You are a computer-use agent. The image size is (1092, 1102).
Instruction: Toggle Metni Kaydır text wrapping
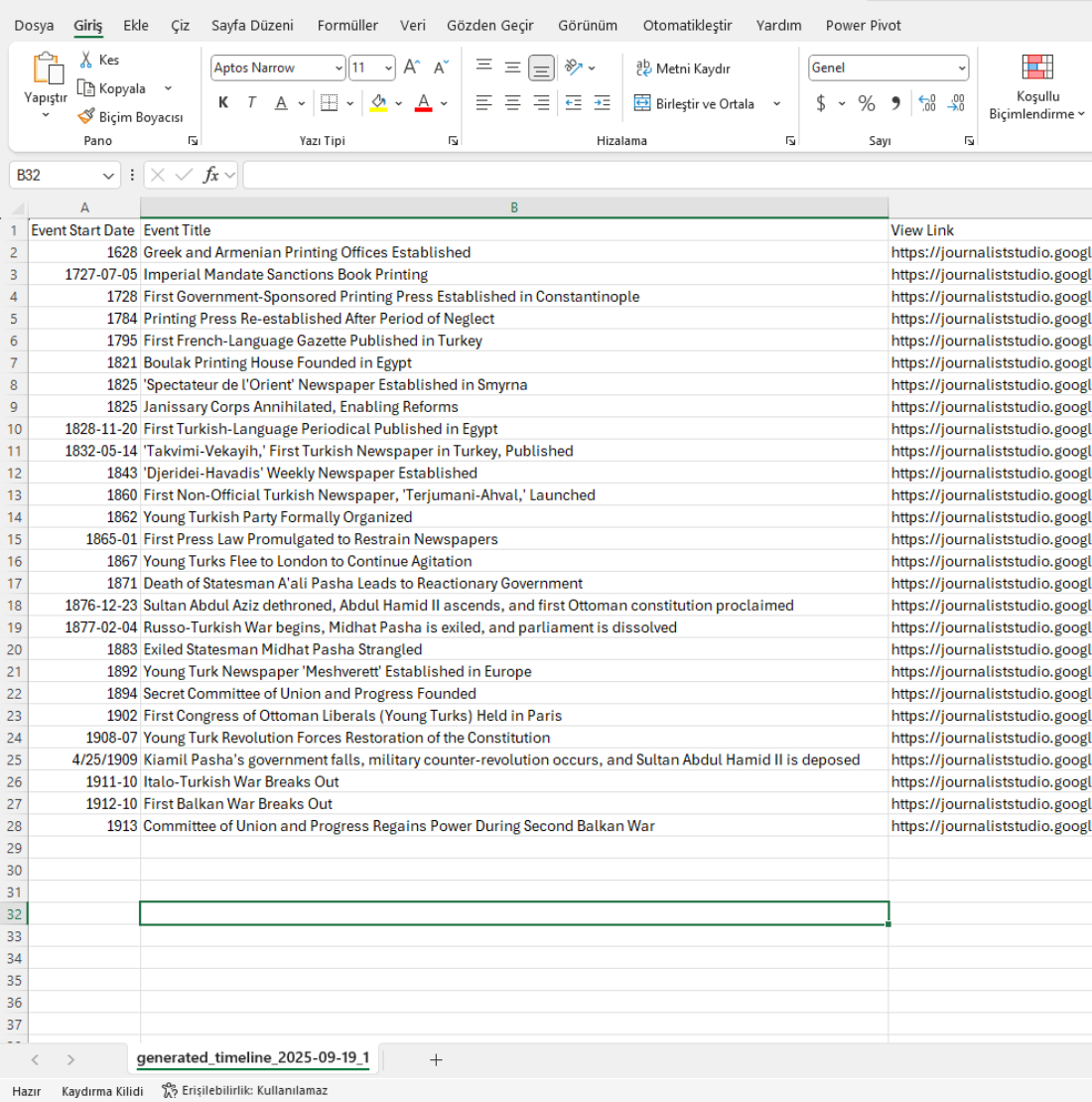click(683, 69)
